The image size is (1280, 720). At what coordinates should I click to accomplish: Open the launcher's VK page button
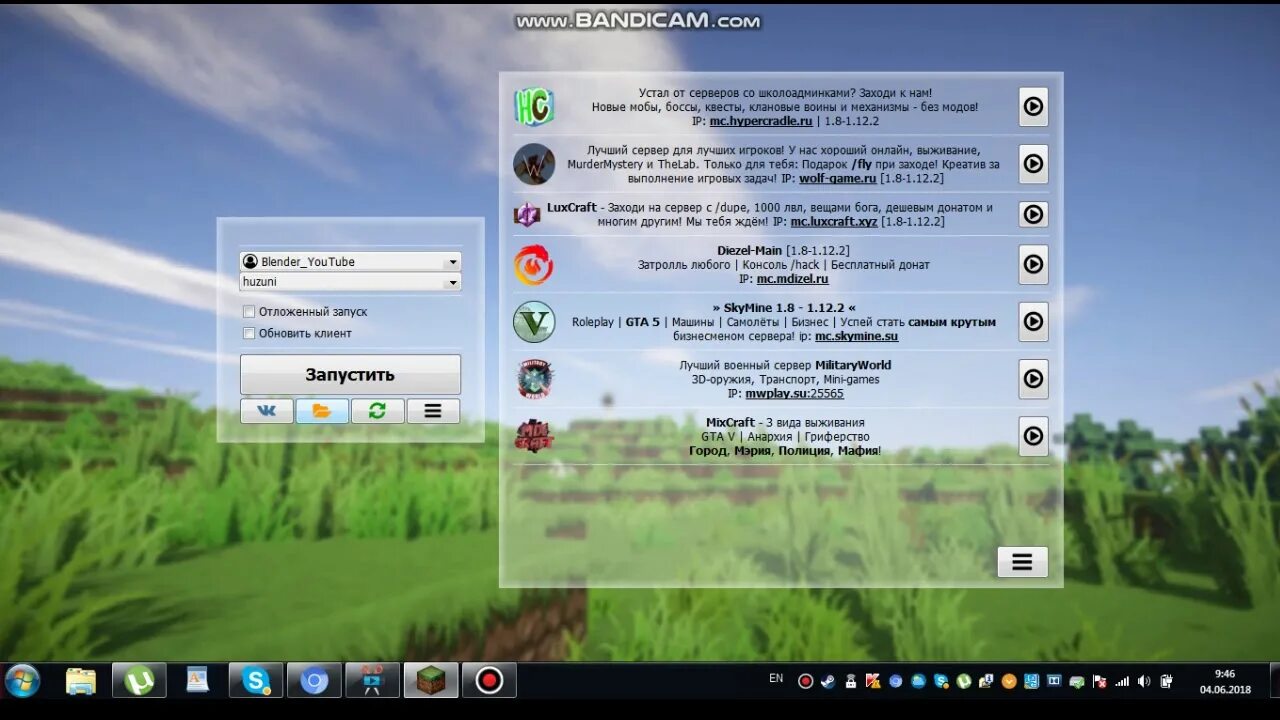(267, 411)
